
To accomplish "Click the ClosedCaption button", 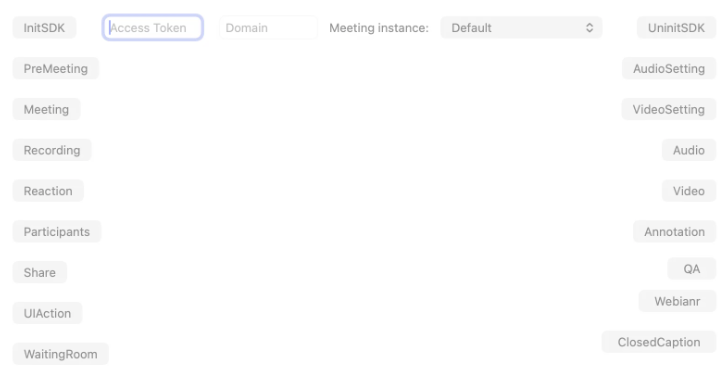I will pos(658,342).
